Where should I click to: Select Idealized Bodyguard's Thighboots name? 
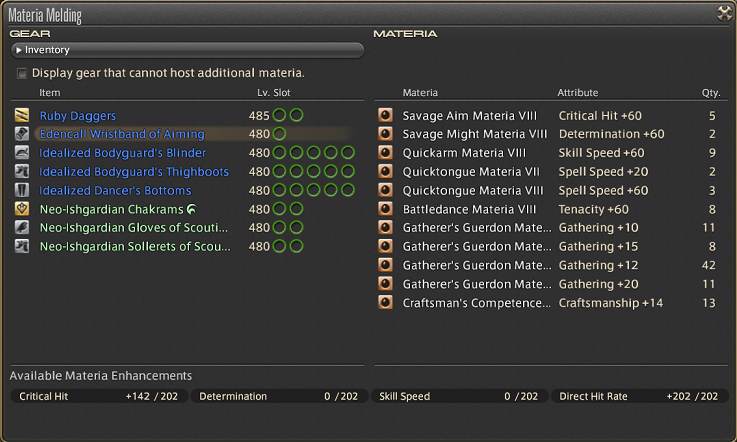click(x=134, y=172)
